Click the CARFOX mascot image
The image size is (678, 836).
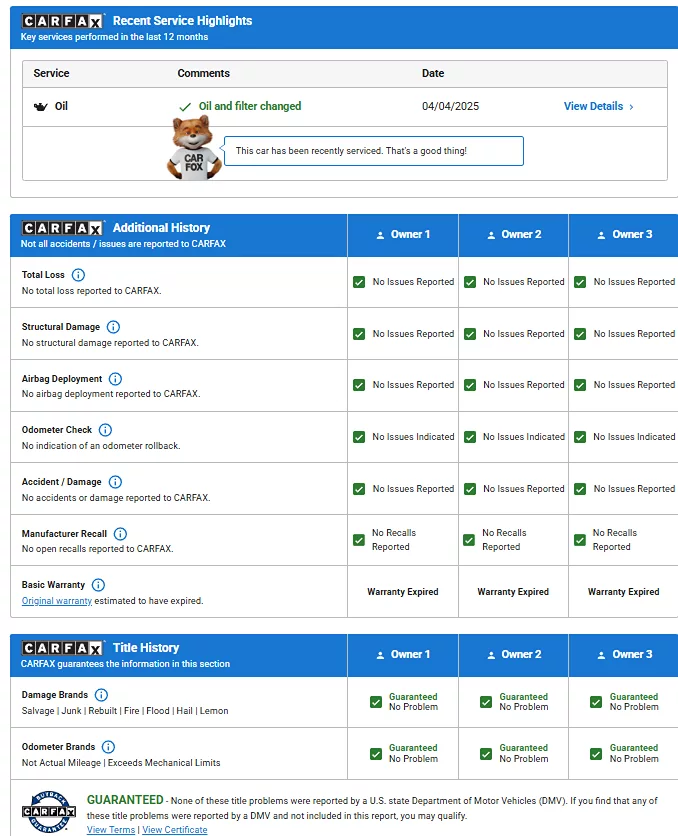pos(193,149)
